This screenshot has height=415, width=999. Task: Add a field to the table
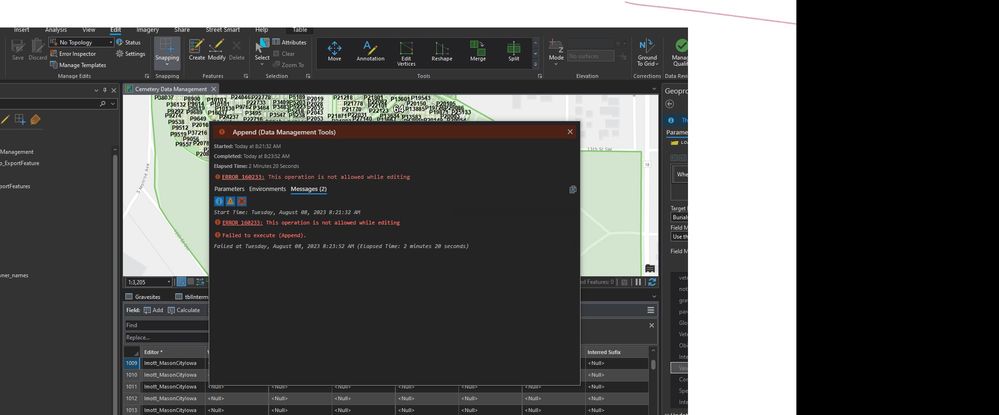[x=153, y=310]
